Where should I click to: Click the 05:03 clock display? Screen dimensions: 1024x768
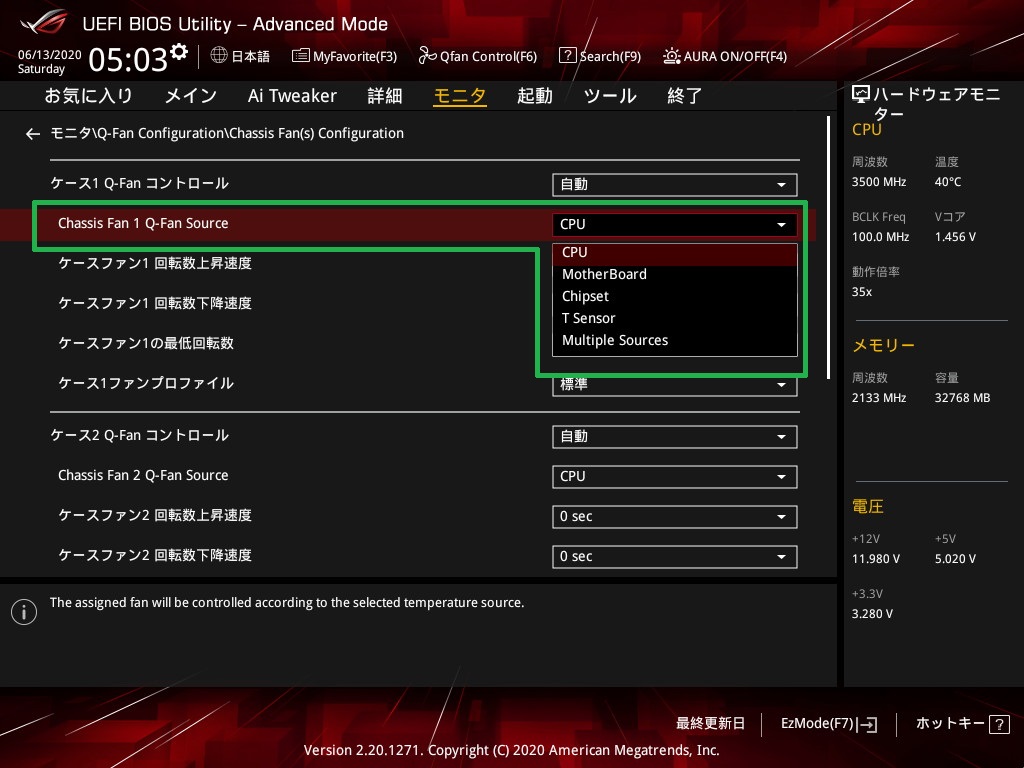(x=128, y=60)
